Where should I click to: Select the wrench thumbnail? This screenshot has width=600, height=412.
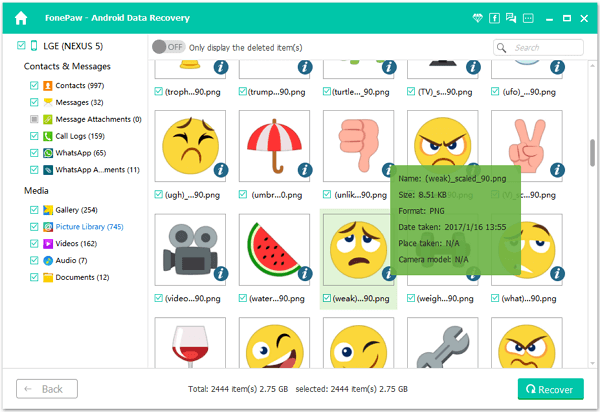click(x=443, y=343)
